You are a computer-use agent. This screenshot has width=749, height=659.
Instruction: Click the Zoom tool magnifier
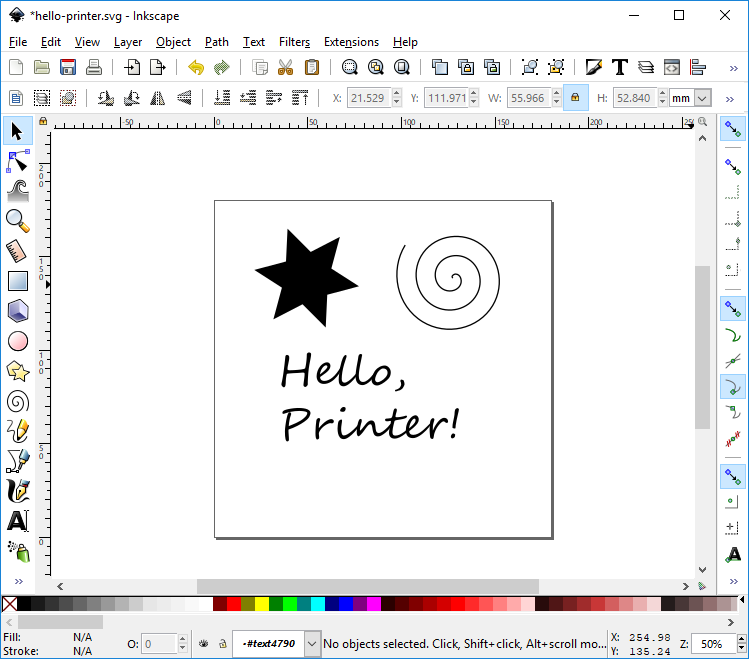click(x=18, y=222)
